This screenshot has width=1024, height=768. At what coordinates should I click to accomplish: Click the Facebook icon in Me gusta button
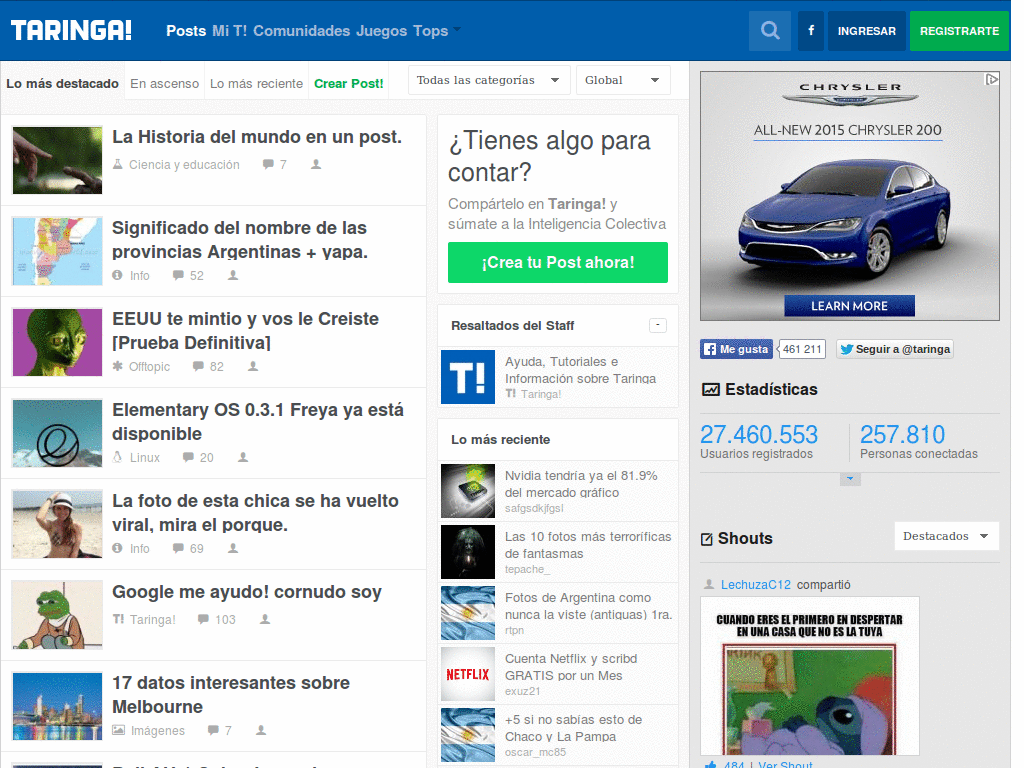[x=710, y=349]
